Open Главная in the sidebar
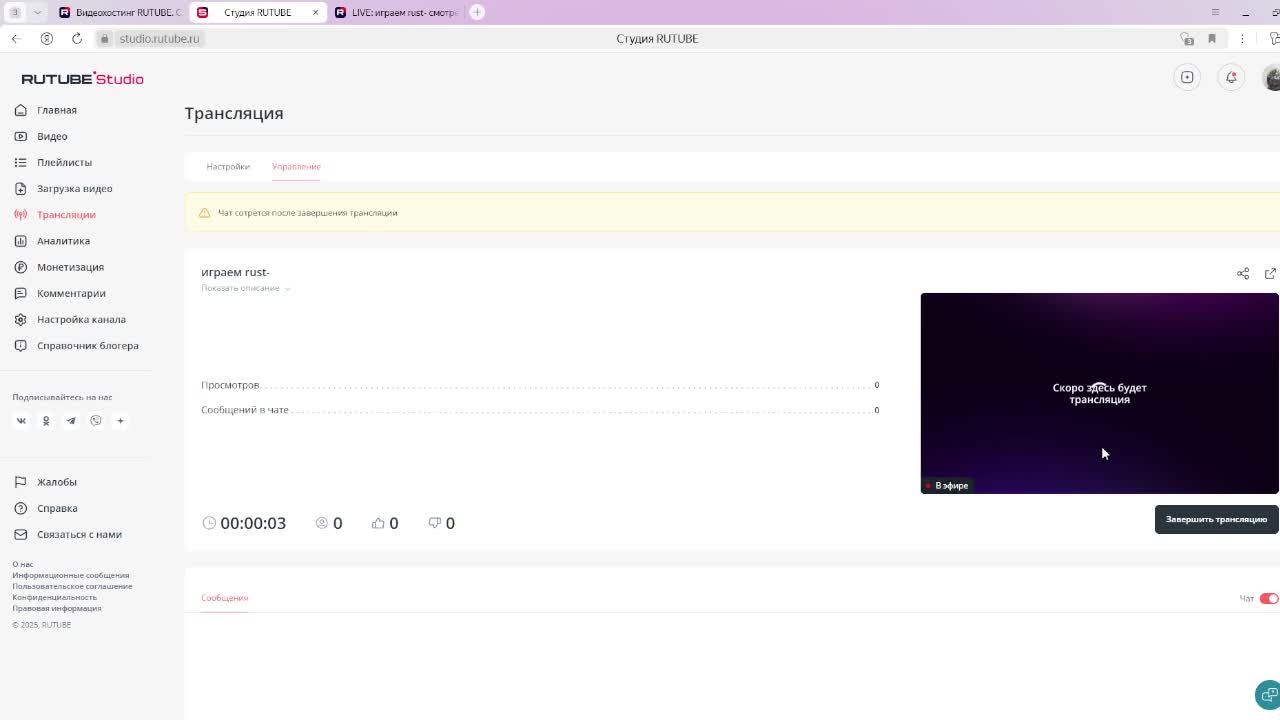This screenshot has width=1280, height=720. 57,110
